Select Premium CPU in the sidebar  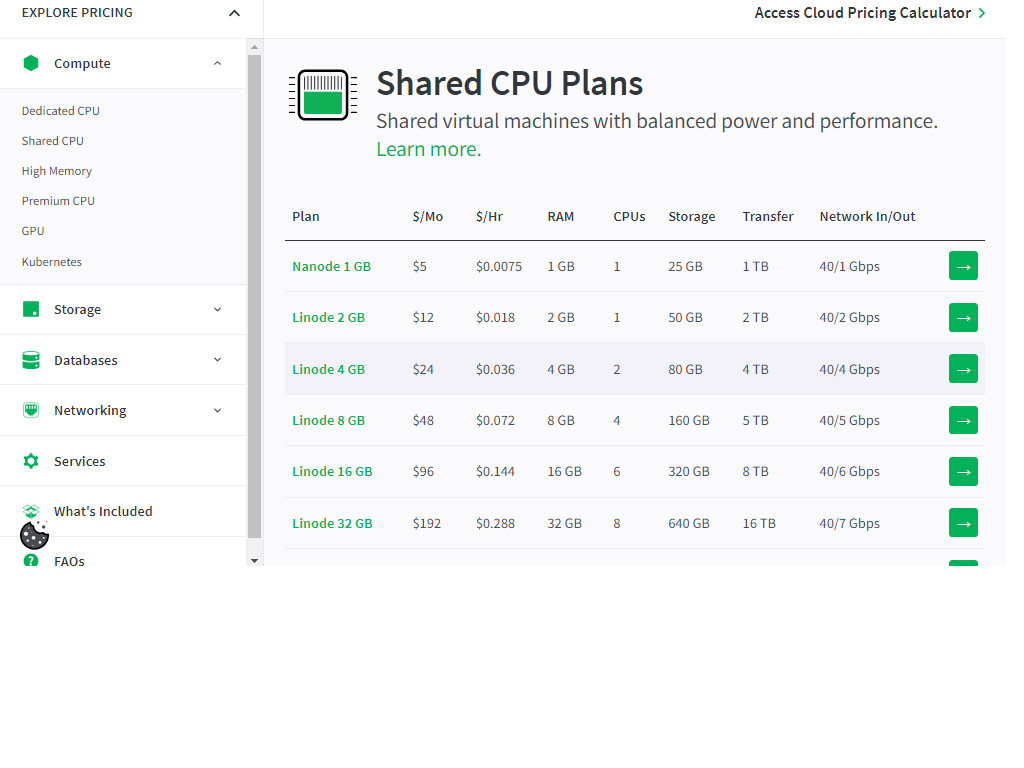point(58,201)
